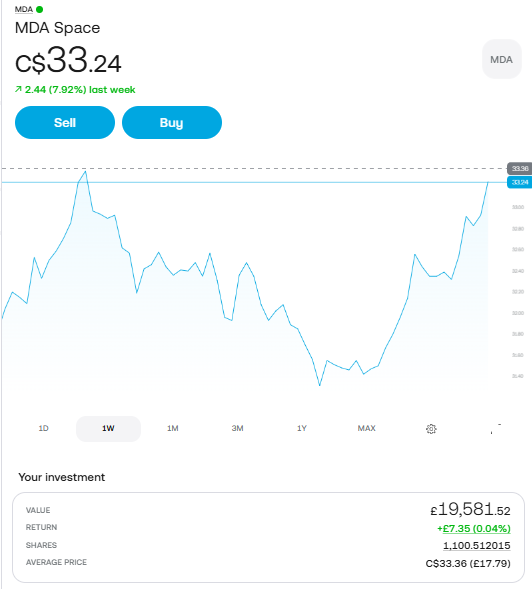Select the 1Y chart period

click(x=302, y=428)
